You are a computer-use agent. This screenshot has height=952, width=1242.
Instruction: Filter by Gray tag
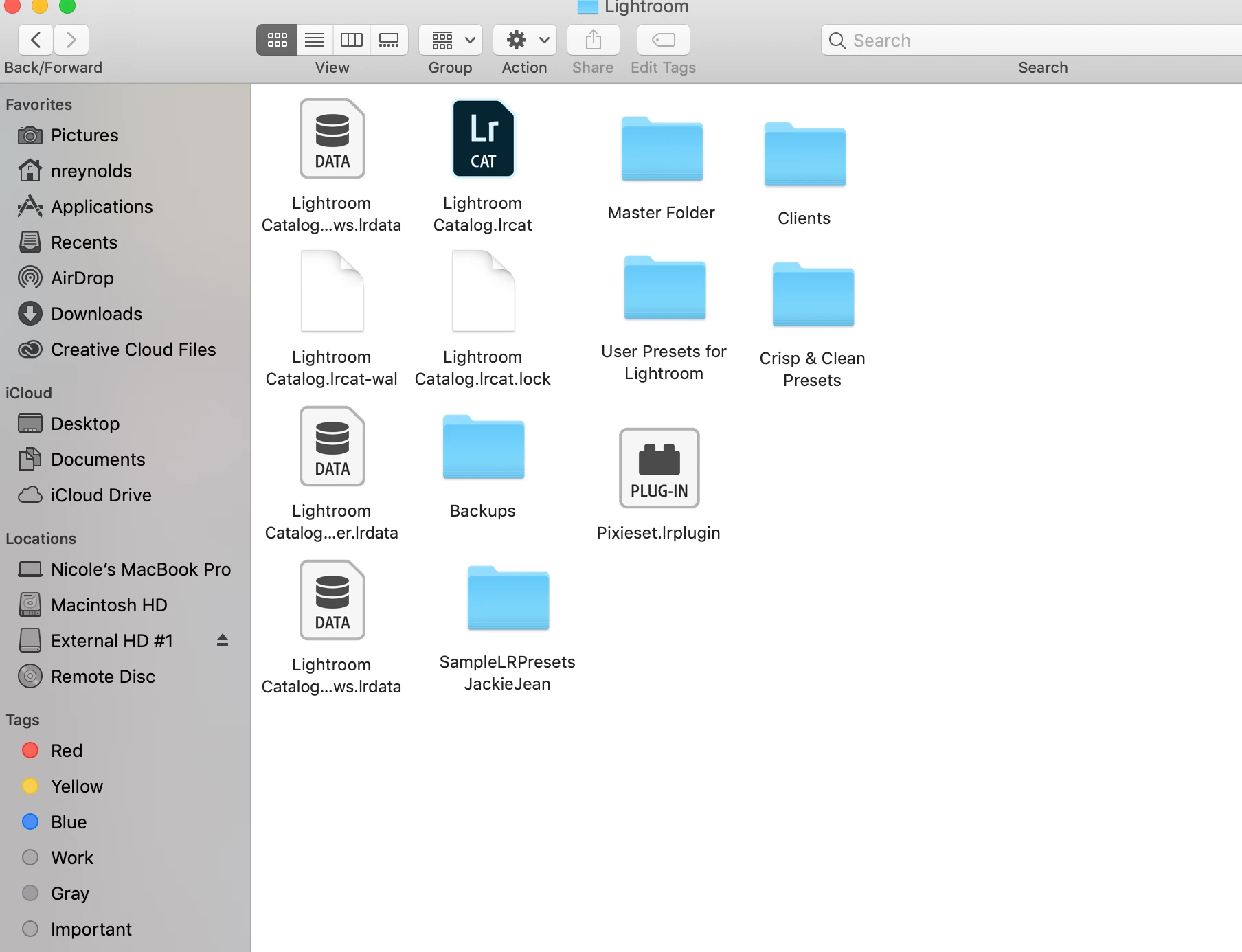pos(125,894)
